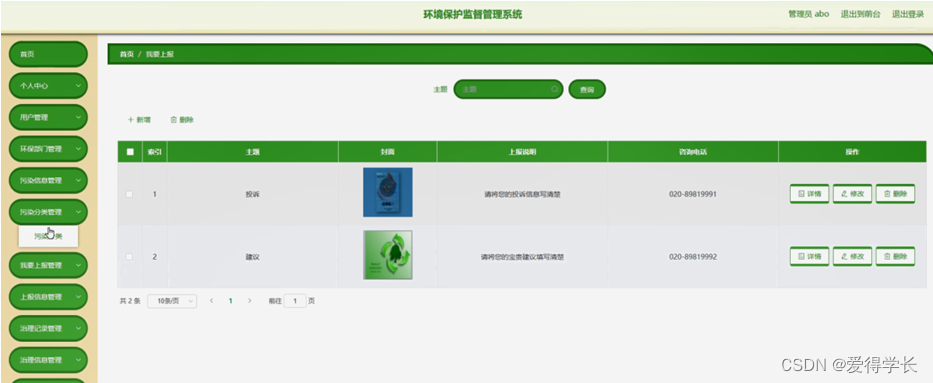Image resolution: width=933 pixels, height=383 pixels.
Task: Expand the 个人中心 menu chevron
Action: (x=79, y=86)
